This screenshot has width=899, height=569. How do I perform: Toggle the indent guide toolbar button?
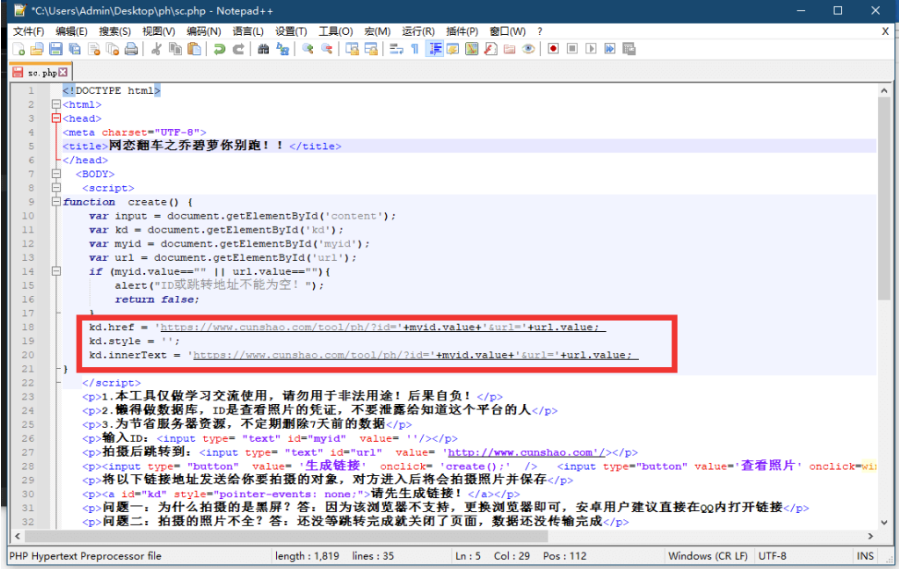pos(435,49)
